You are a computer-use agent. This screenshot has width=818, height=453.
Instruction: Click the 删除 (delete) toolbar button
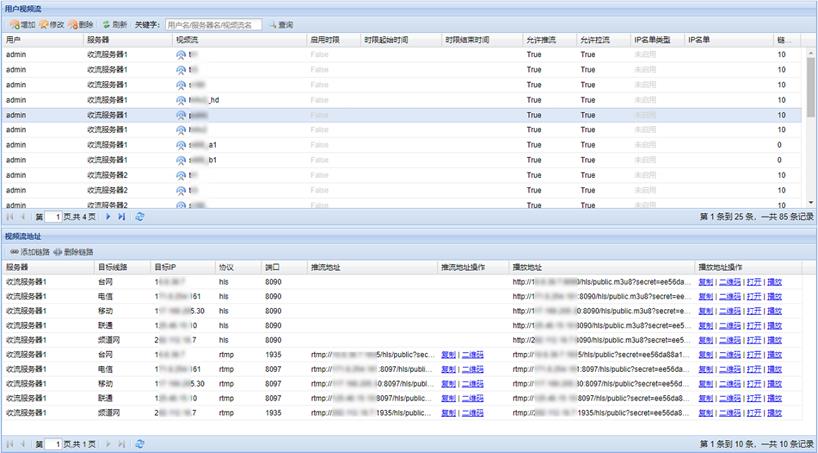point(80,25)
